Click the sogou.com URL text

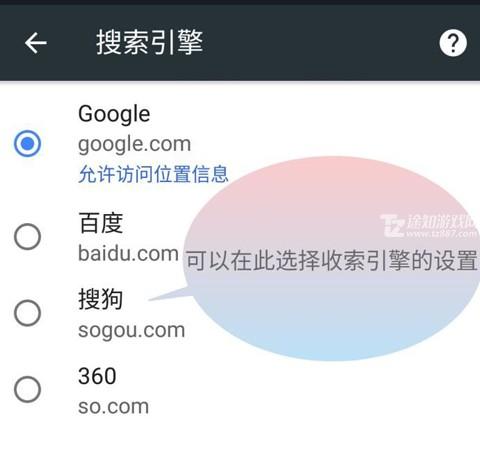pyautogui.click(x=131, y=331)
